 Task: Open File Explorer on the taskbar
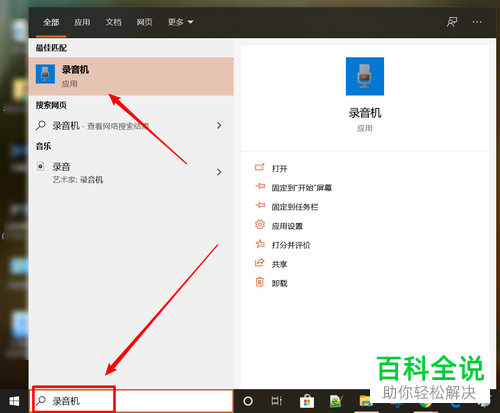coord(365,401)
